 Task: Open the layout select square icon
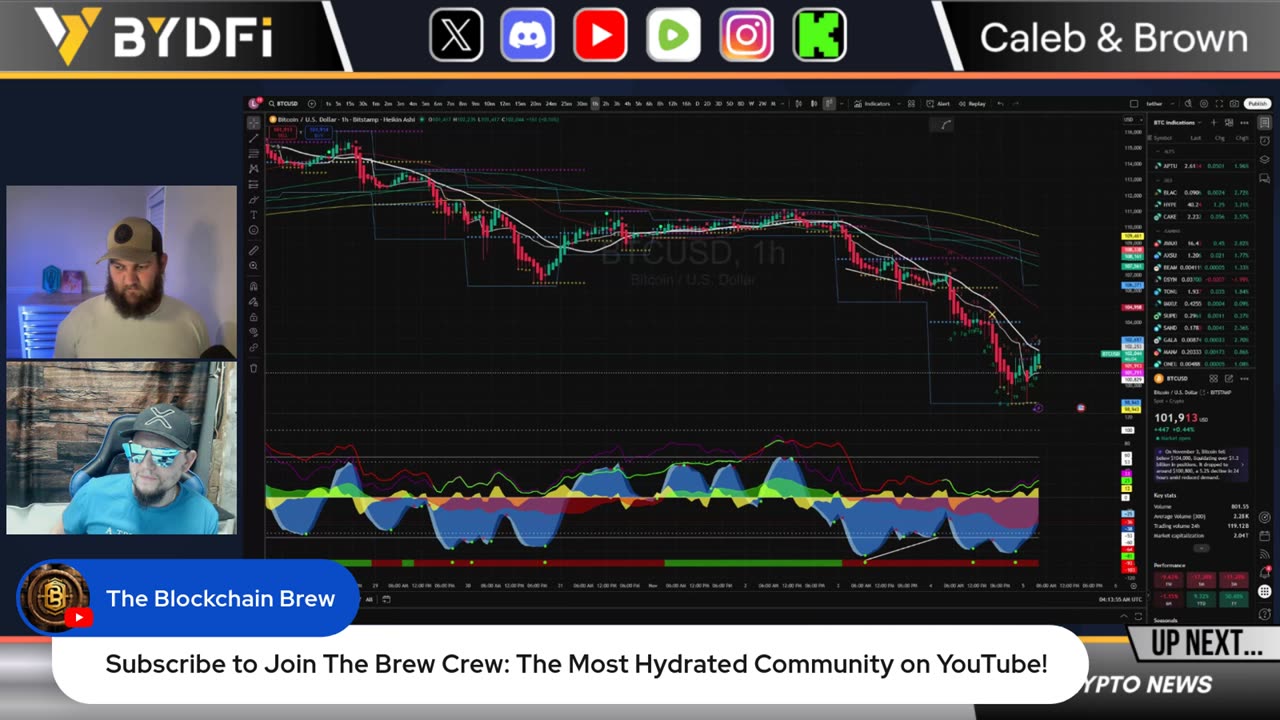[1134, 103]
